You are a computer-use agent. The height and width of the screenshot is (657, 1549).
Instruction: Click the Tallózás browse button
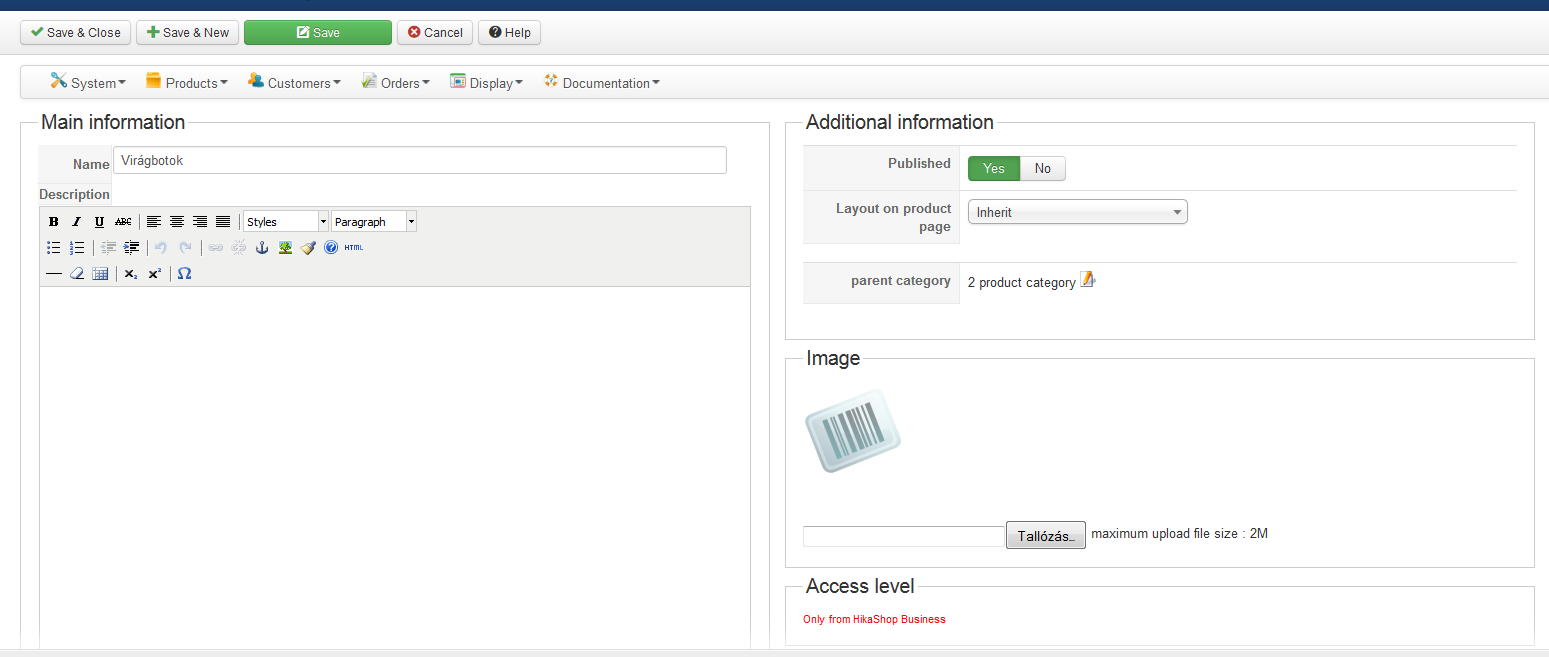(x=1045, y=535)
